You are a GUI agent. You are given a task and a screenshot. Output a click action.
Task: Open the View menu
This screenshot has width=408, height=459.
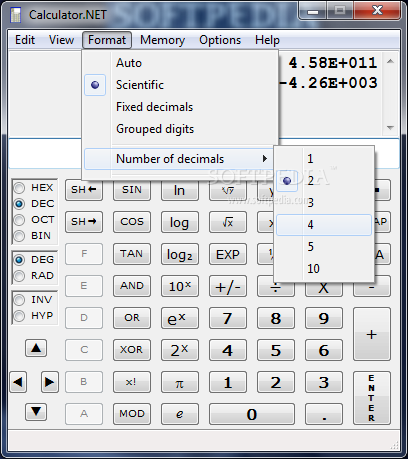click(61, 40)
